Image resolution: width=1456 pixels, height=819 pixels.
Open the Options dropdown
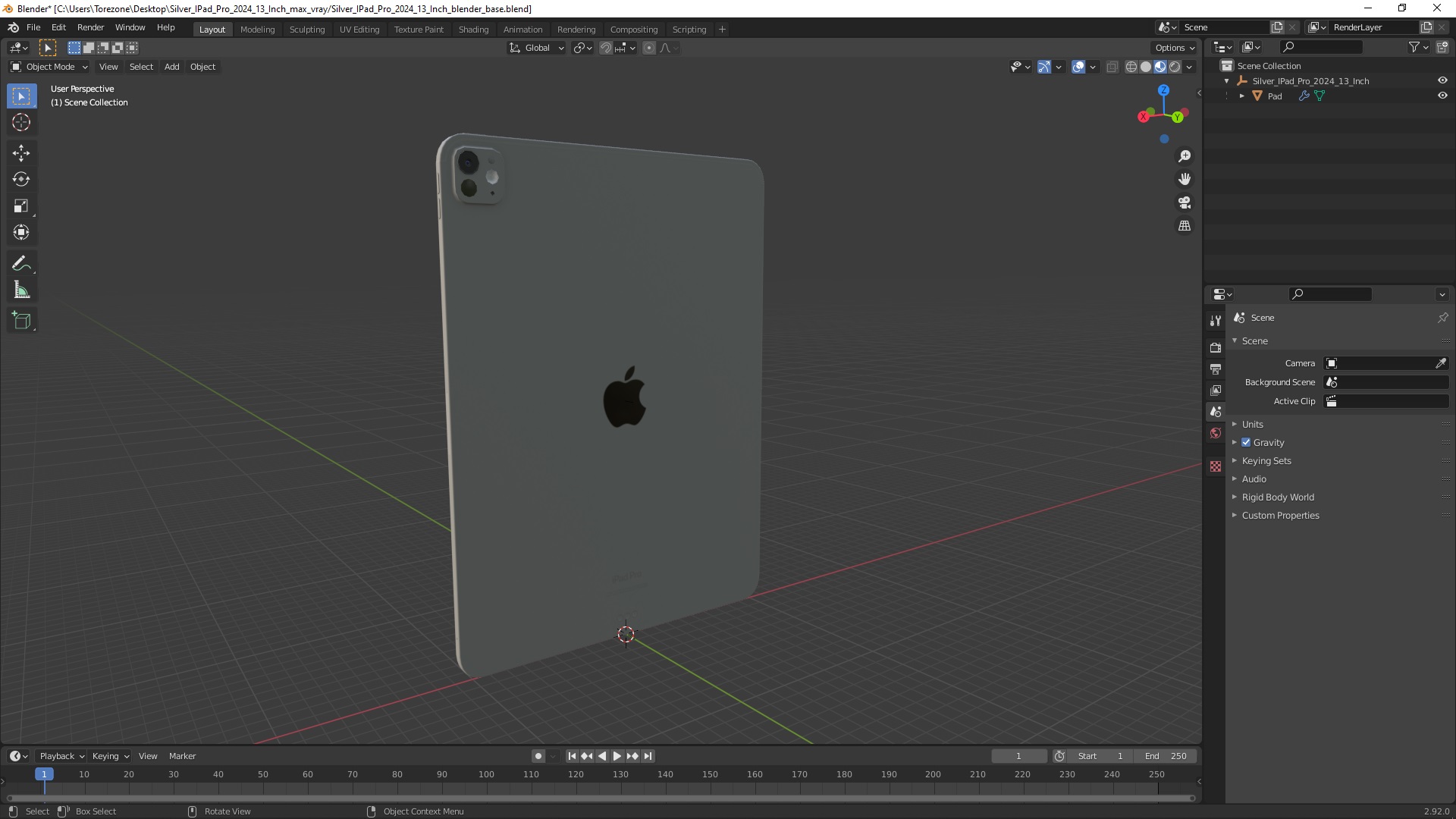tap(1175, 48)
